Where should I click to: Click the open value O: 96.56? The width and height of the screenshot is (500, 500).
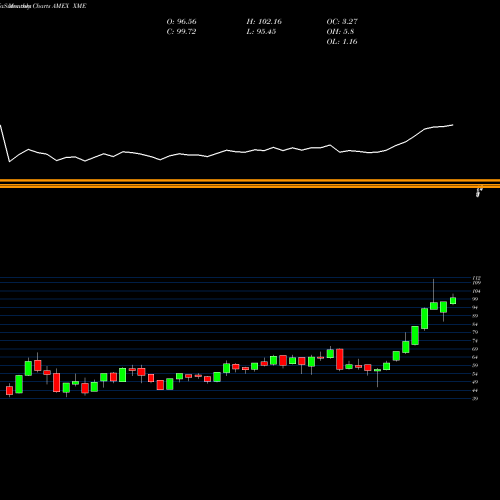pos(181,22)
